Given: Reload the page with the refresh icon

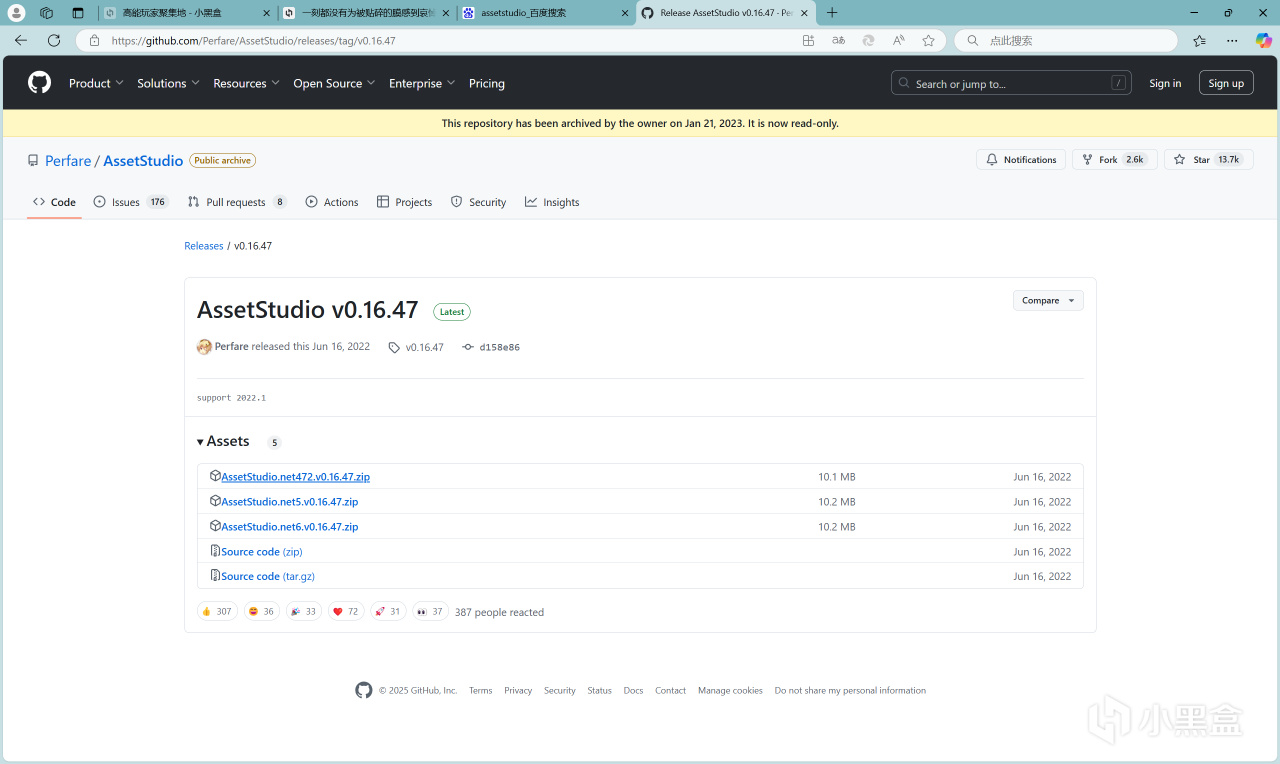Looking at the screenshot, I should point(54,41).
